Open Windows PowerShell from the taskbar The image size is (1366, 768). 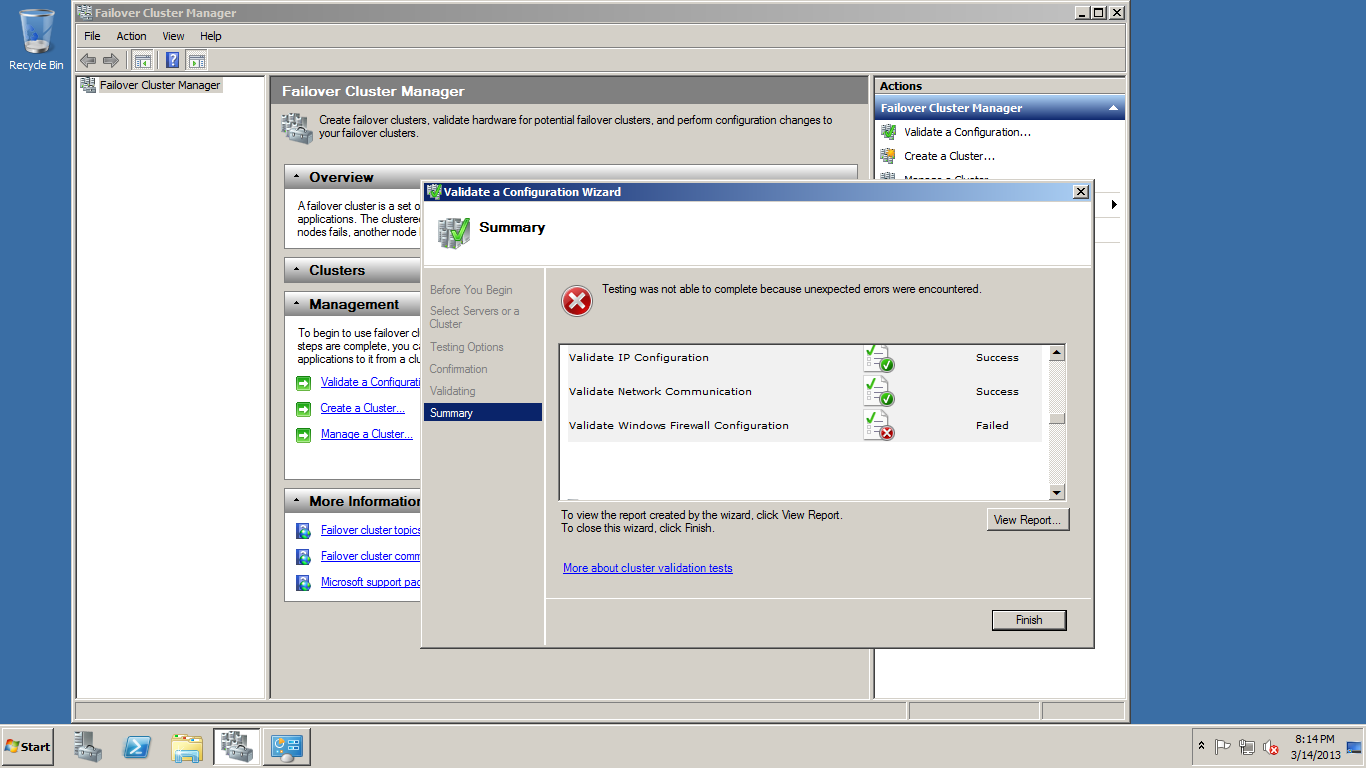(137, 747)
